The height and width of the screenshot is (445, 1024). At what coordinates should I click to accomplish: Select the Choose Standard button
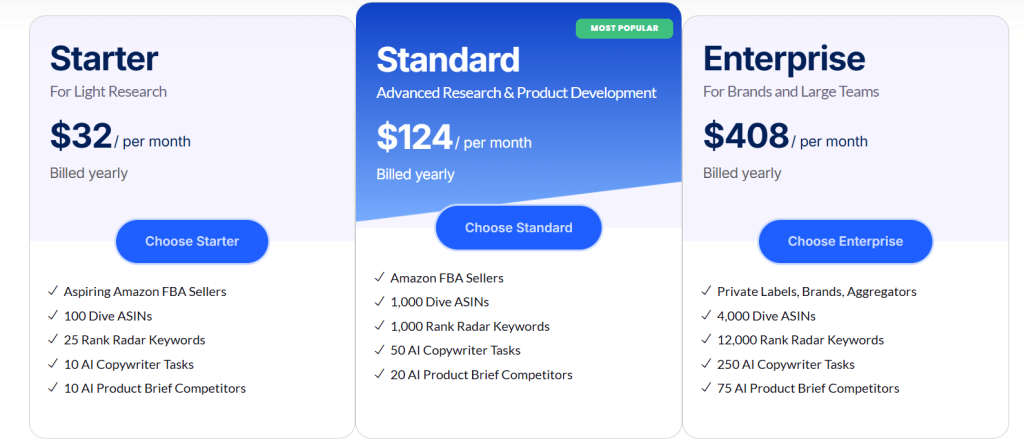click(519, 227)
